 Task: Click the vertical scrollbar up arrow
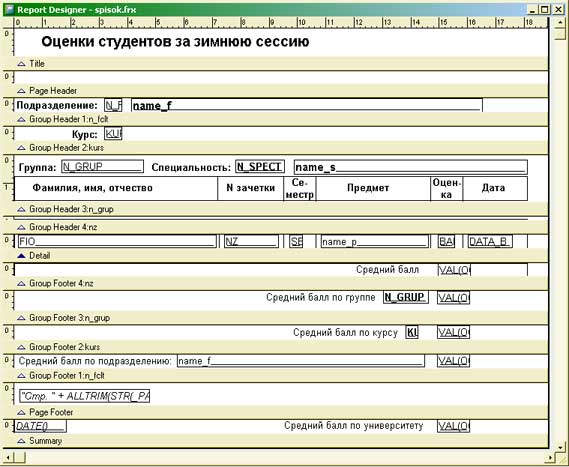(x=560, y=22)
